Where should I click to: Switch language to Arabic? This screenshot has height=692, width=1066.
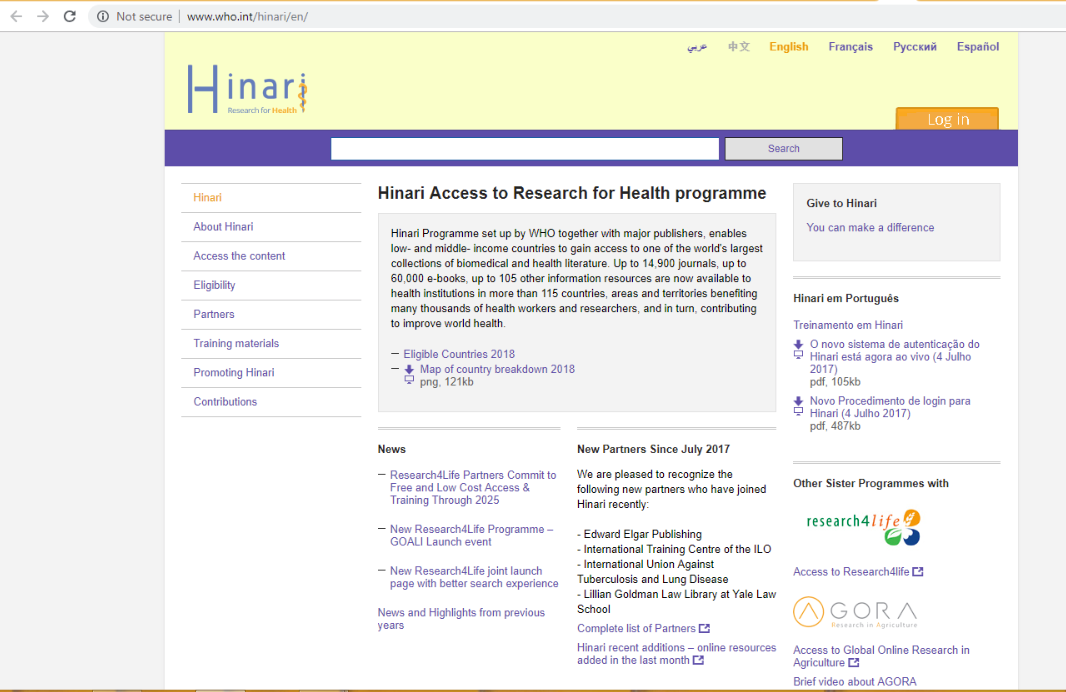coord(697,47)
